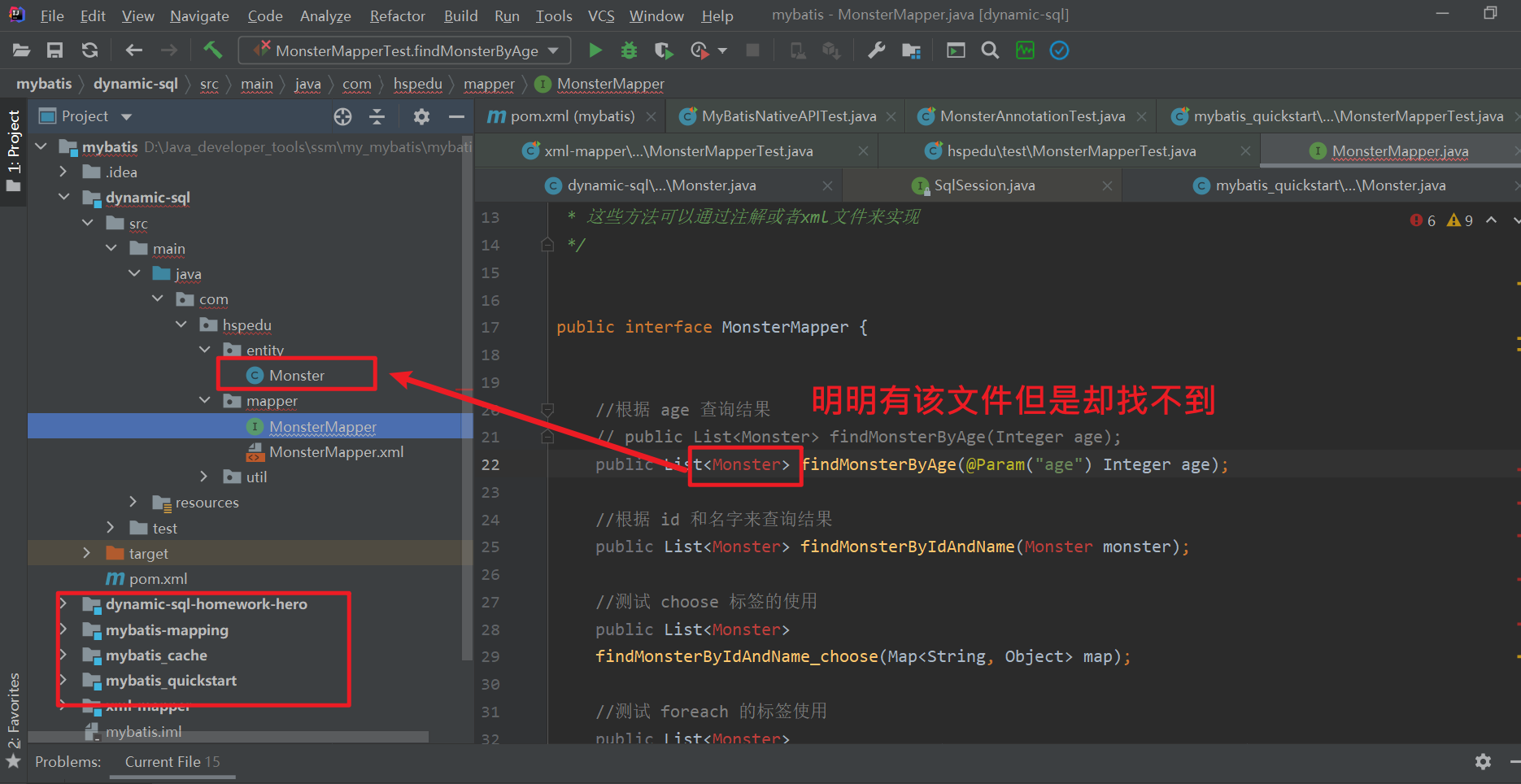Click the Search Everywhere magnifier icon

[990, 50]
